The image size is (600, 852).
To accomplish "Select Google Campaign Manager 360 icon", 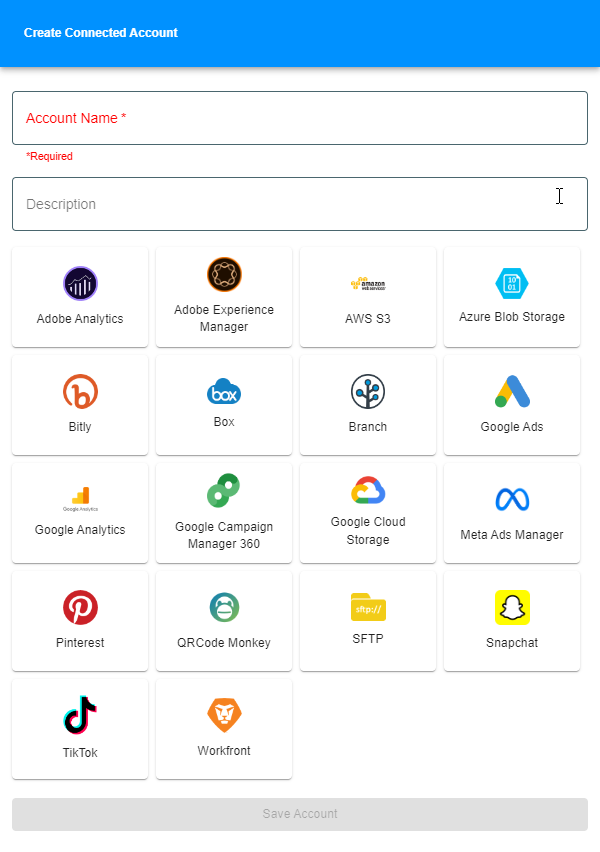I will (x=224, y=491).
